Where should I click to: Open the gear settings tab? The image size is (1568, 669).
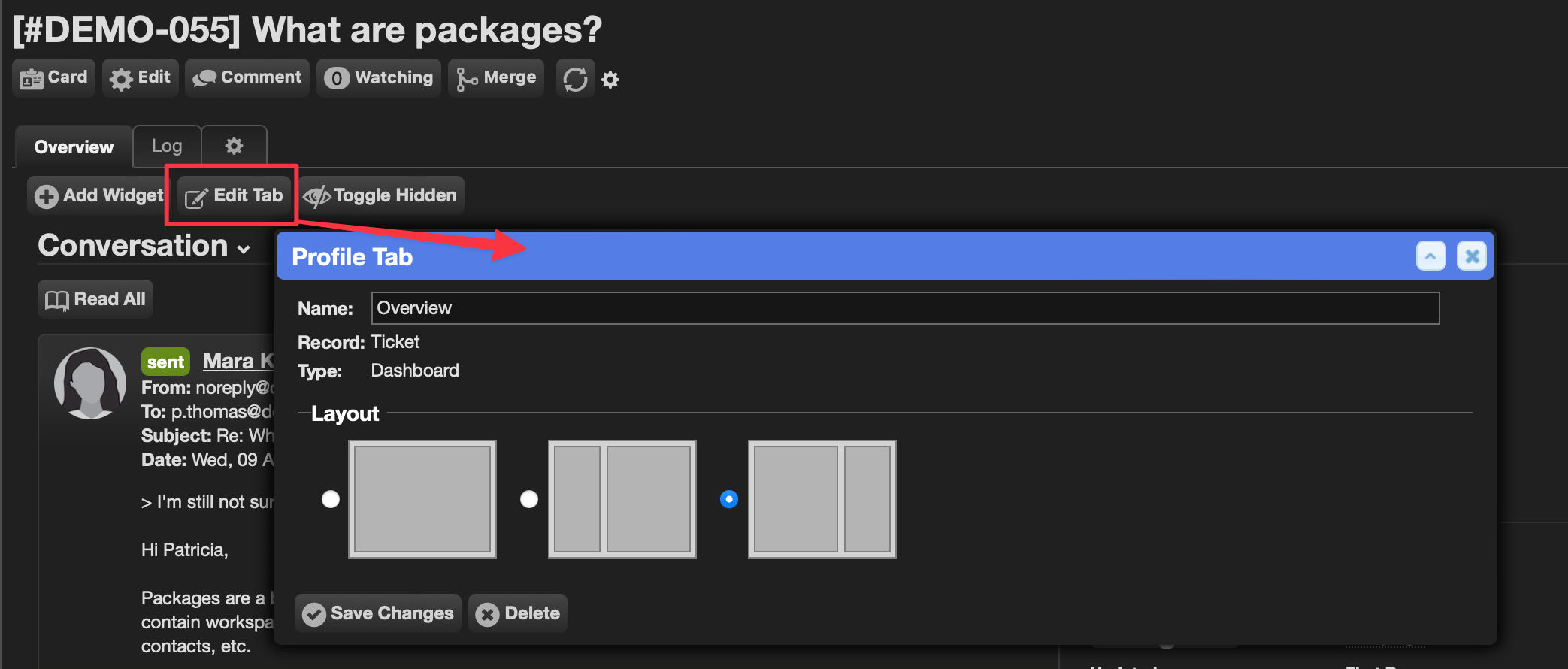(x=235, y=147)
